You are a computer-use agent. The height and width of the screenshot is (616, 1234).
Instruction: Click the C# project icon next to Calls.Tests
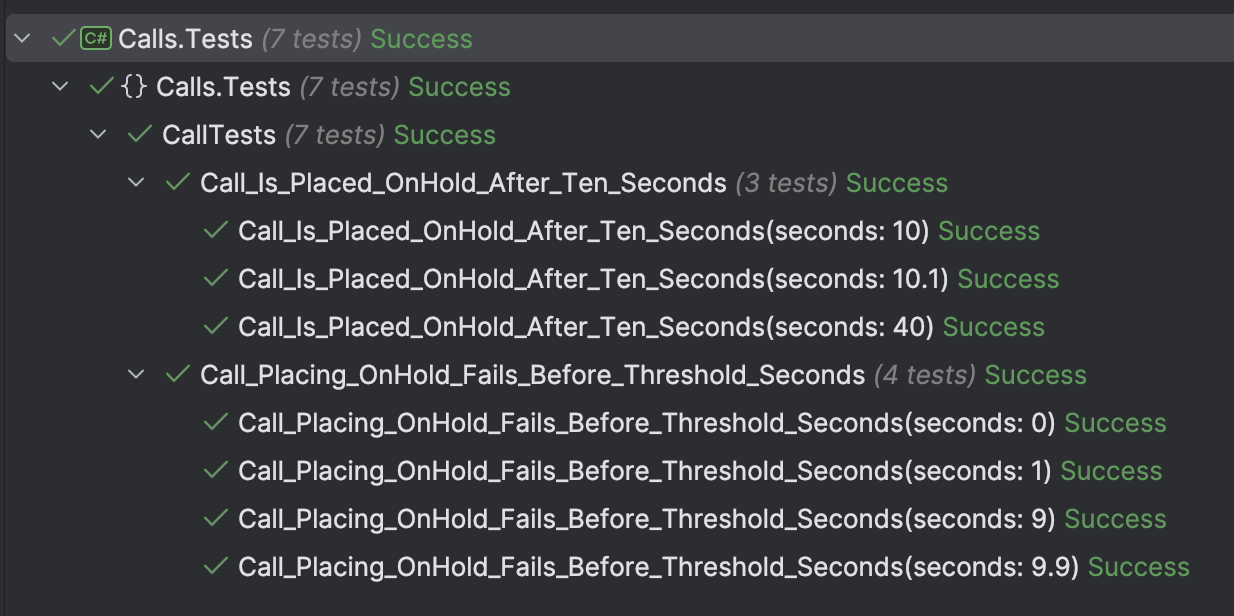(97, 39)
